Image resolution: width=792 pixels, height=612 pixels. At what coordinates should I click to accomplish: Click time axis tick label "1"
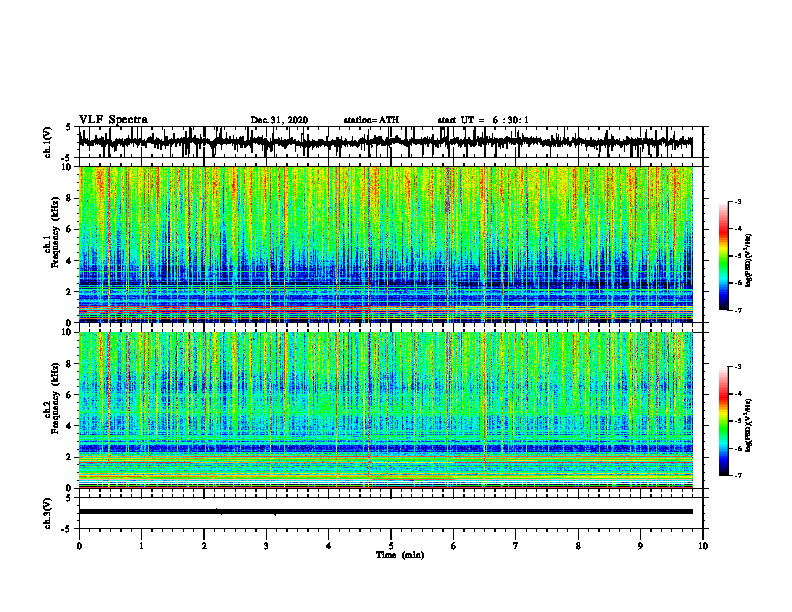coord(141,546)
